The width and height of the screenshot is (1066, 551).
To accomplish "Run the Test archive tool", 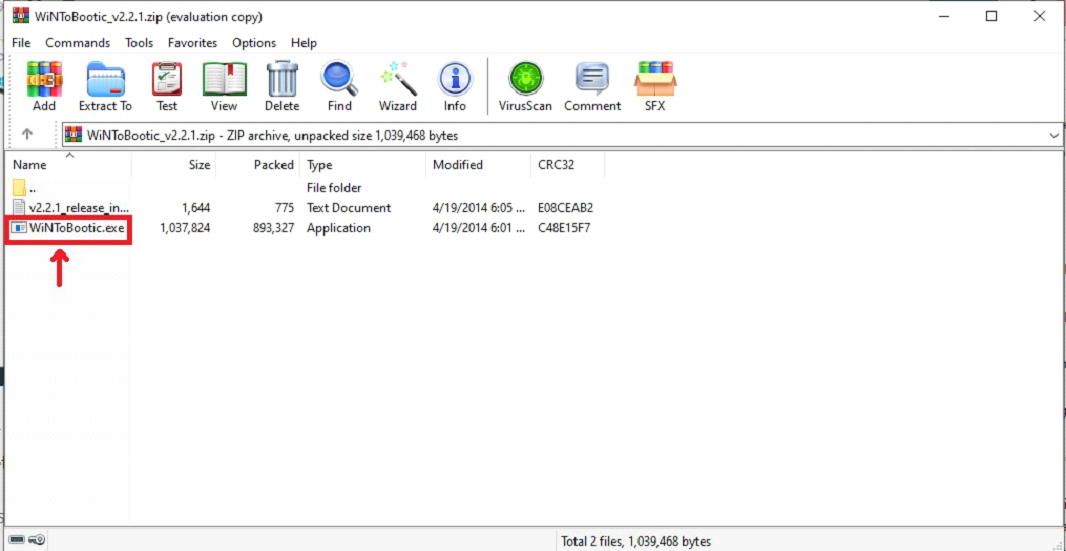I will 167,79.
